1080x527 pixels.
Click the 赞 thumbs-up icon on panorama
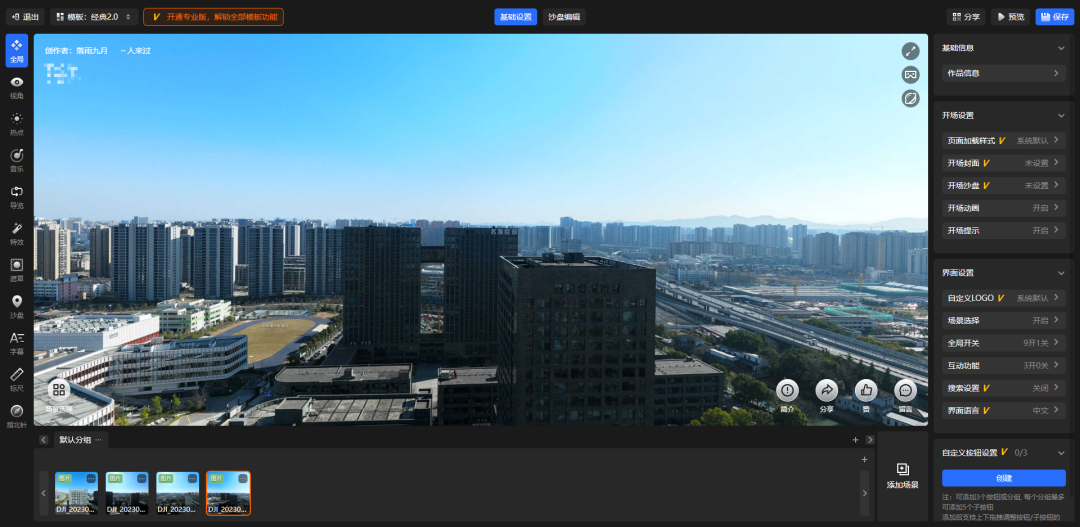[x=866, y=391]
